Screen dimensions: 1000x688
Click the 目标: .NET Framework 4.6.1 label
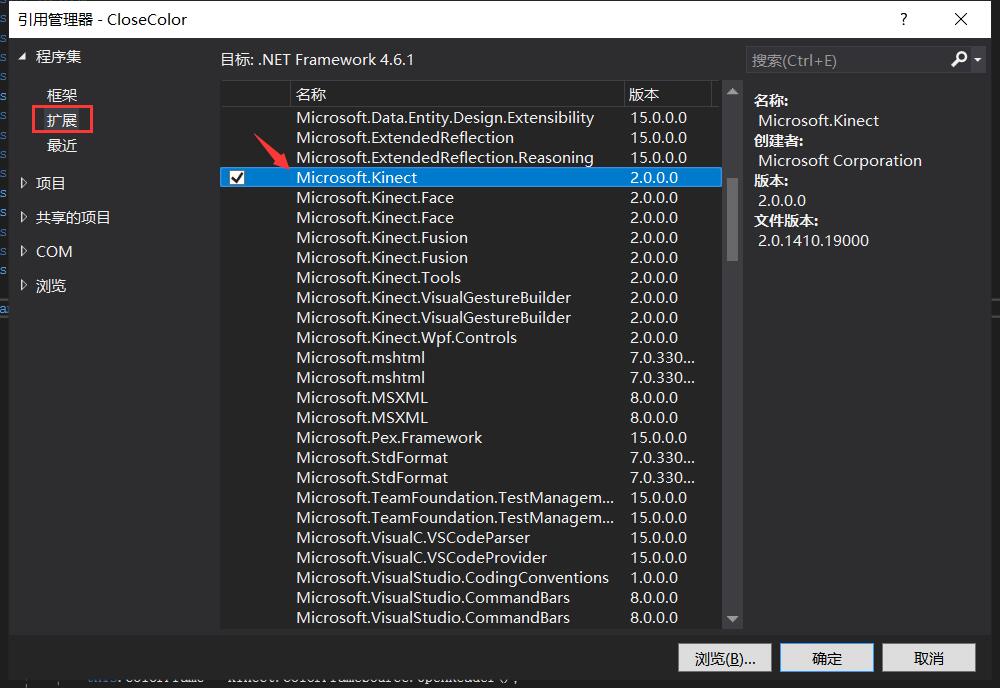(x=317, y=60)
